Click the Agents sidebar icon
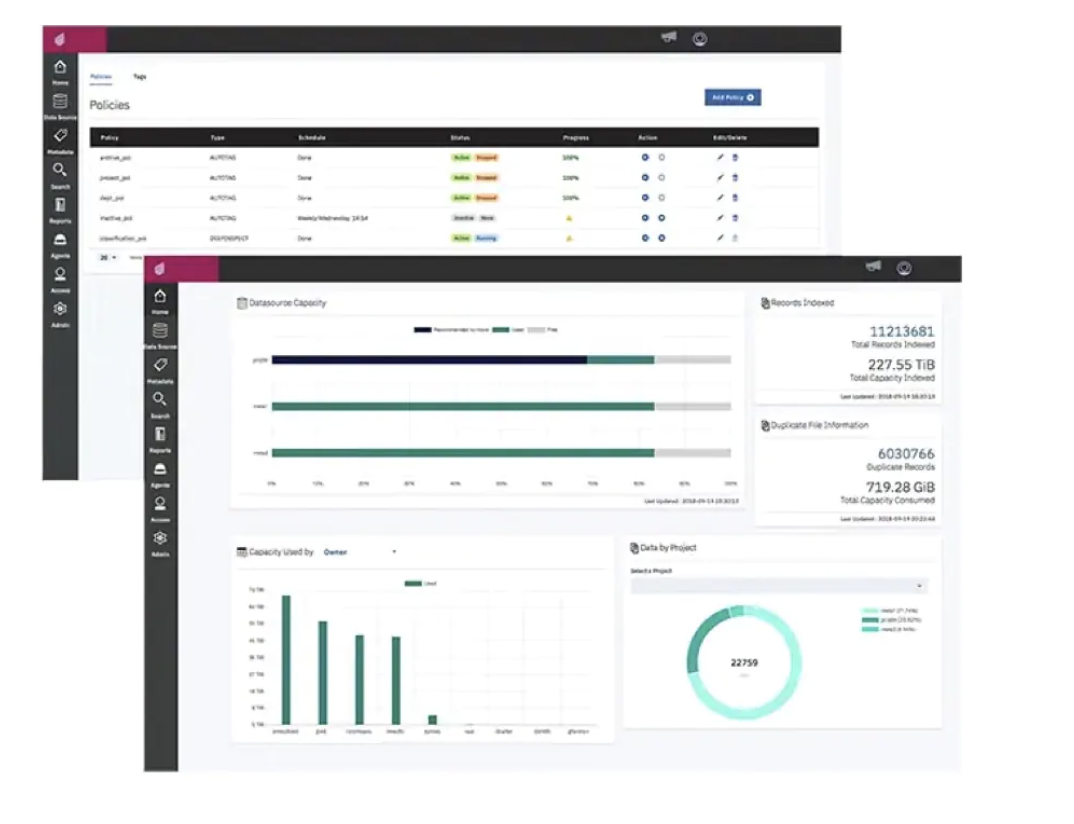The image size is (1074, 824). tap(161, 470)
